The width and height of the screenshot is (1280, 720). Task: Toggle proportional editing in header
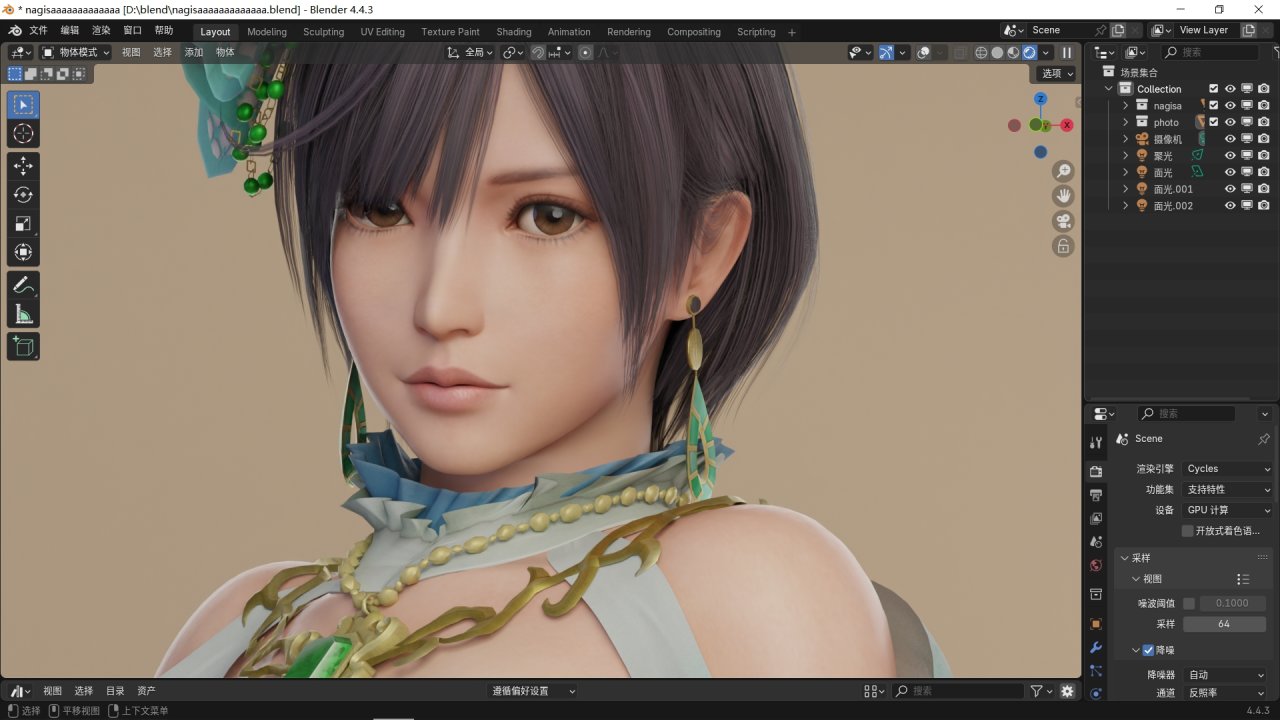click(585, 53)
